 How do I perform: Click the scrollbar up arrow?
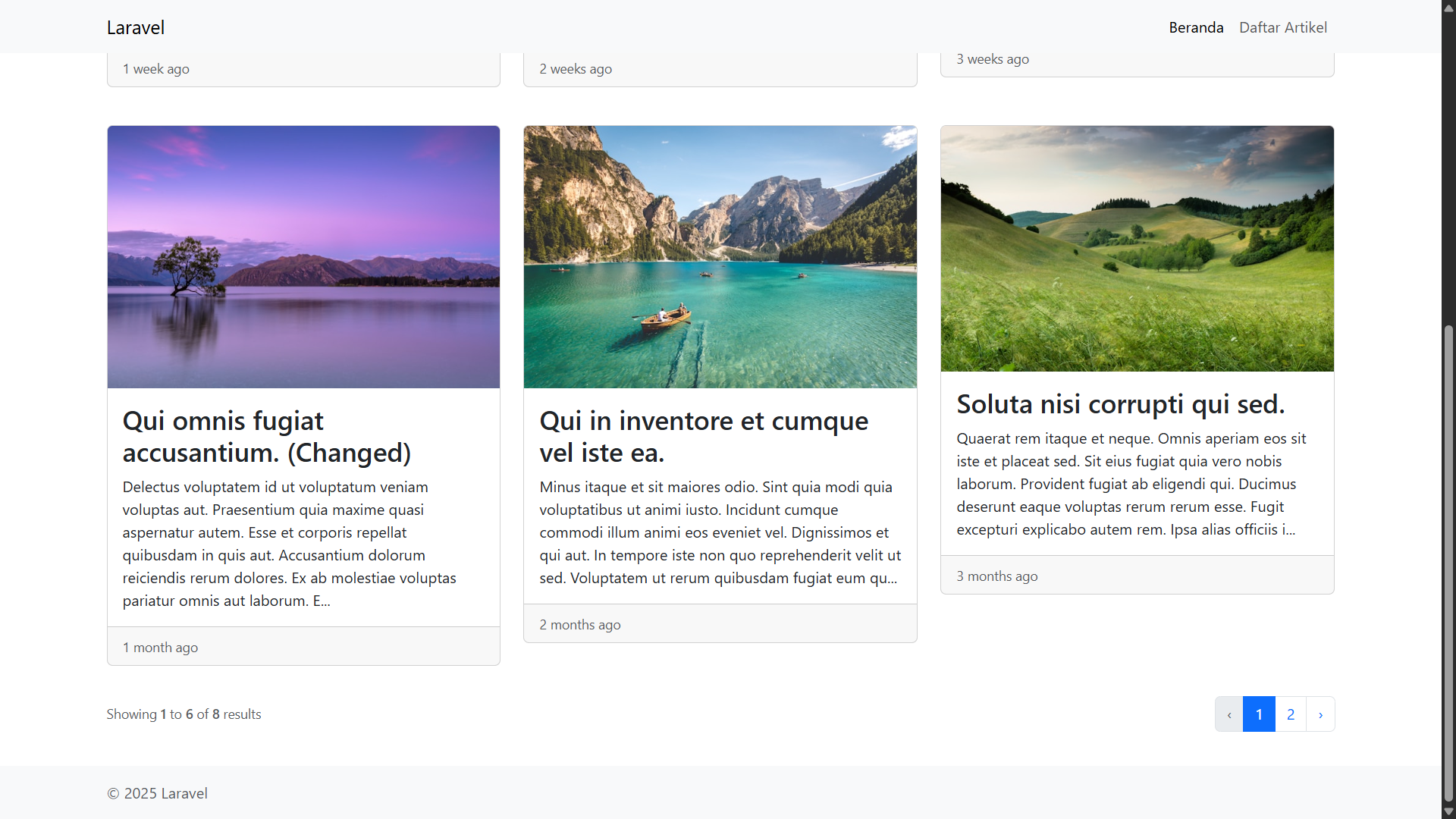pos(1448,8)
